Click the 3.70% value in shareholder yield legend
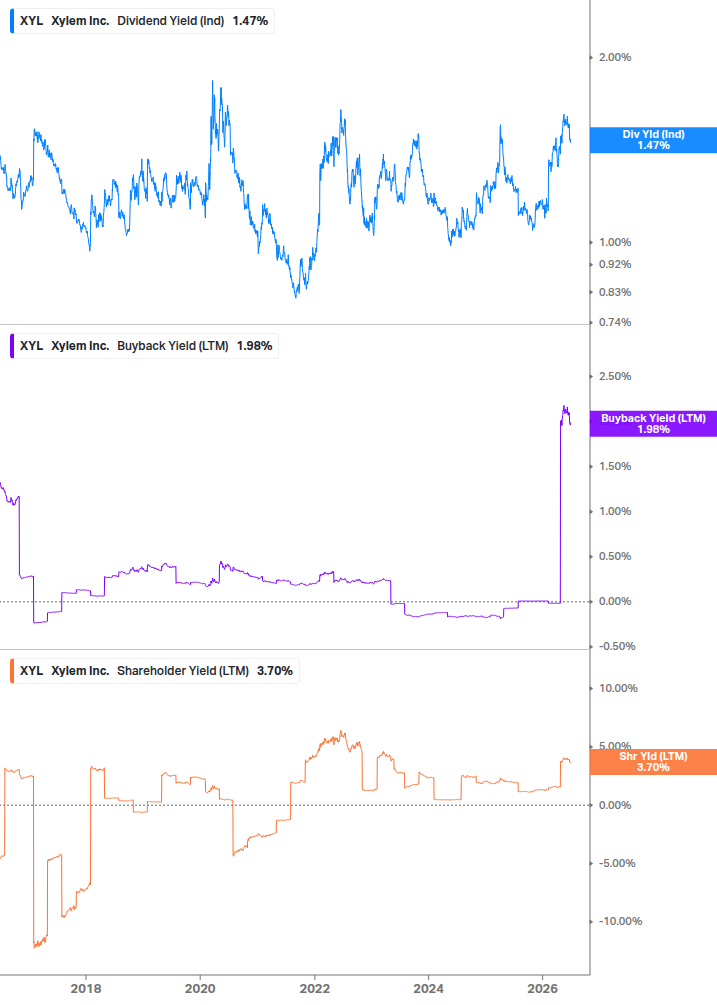 click(275, 671)
